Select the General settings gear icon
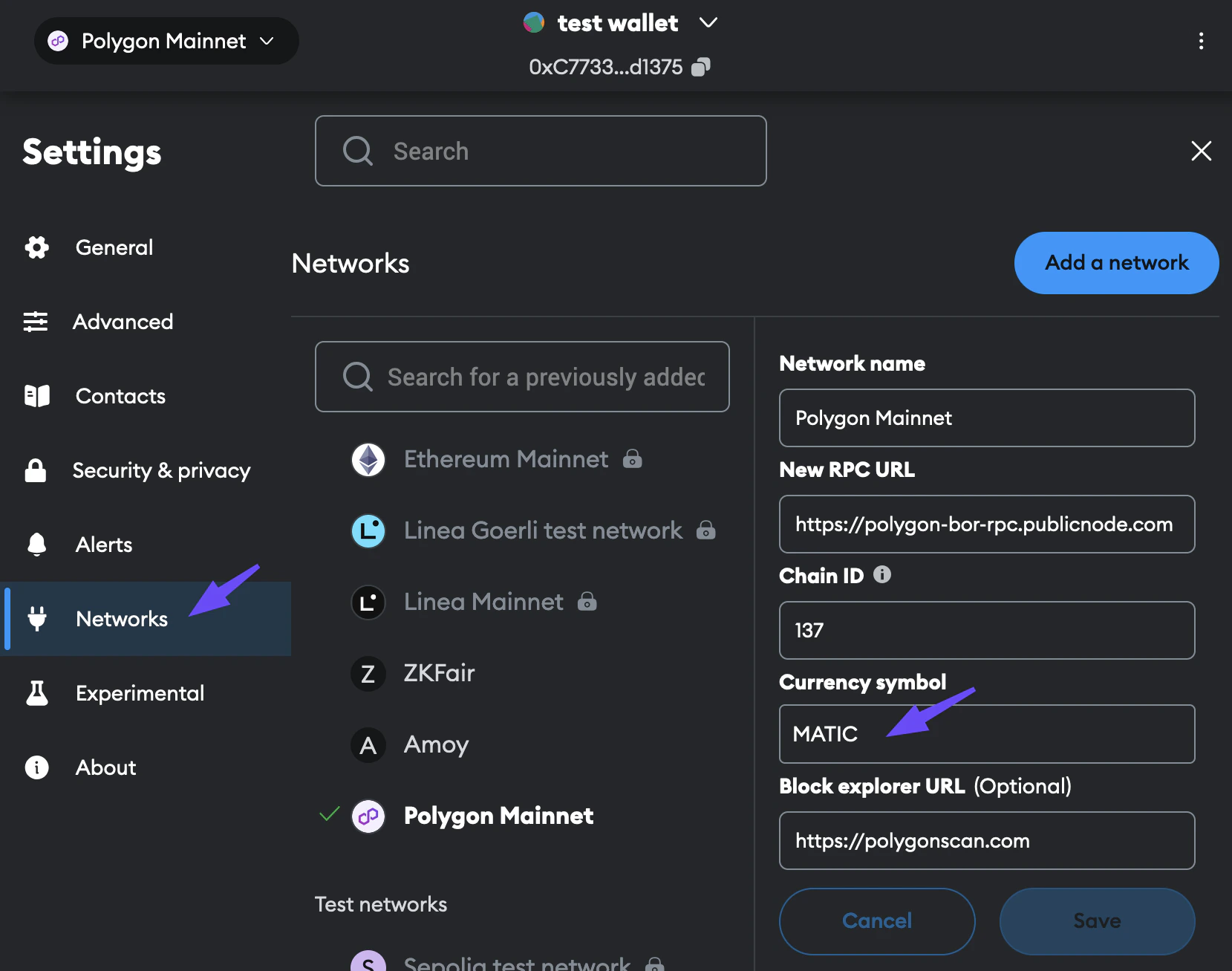Viewport: 1232px width, 971px height. point(36,247)
